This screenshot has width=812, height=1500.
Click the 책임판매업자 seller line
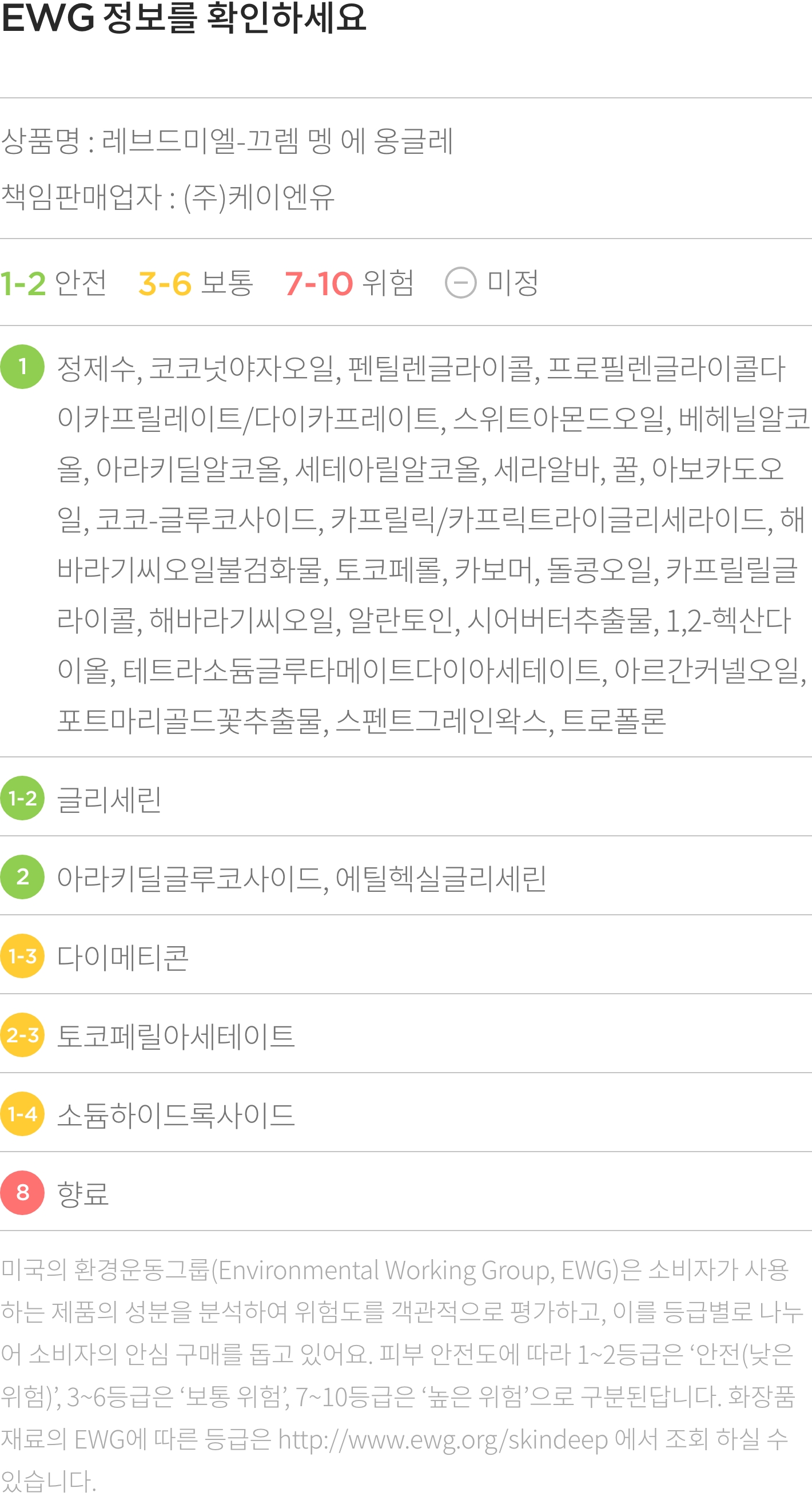[168, 197]
